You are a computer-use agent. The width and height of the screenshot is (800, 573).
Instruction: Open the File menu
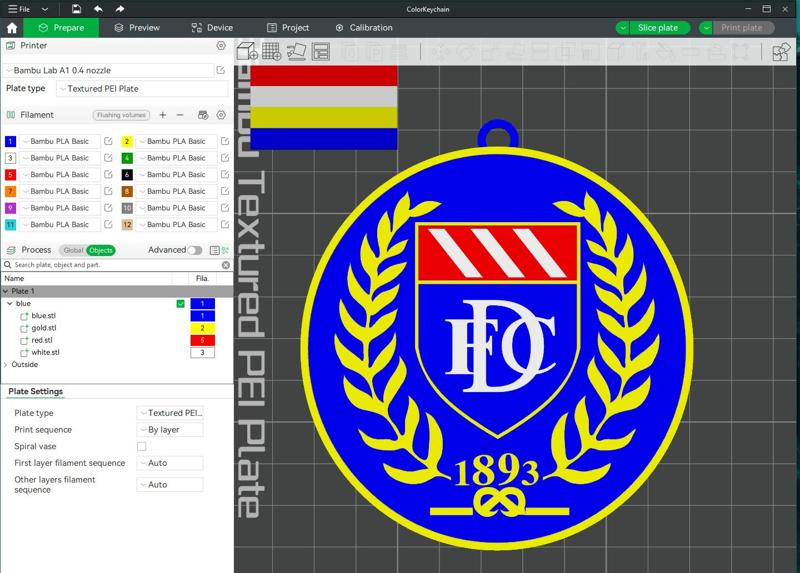(x=19, y=9)
